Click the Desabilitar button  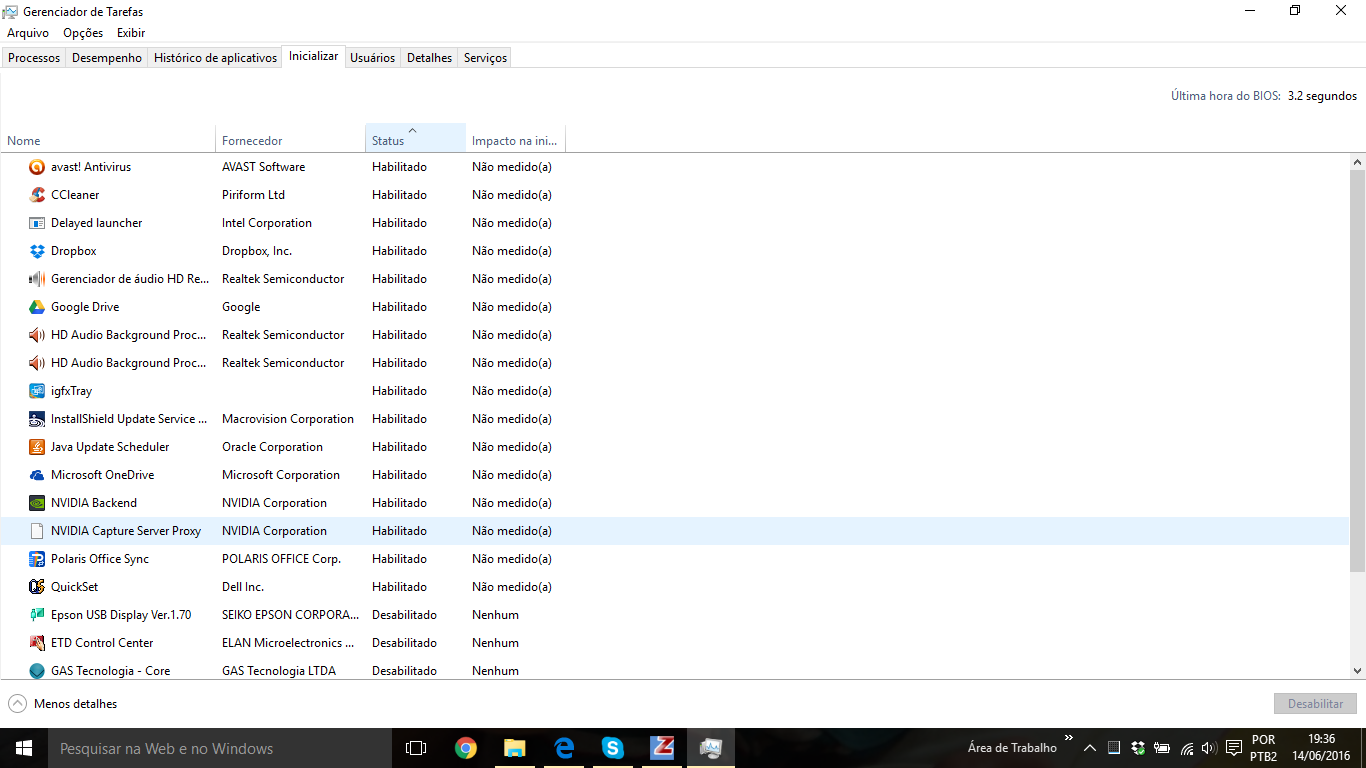[1315, 704]
